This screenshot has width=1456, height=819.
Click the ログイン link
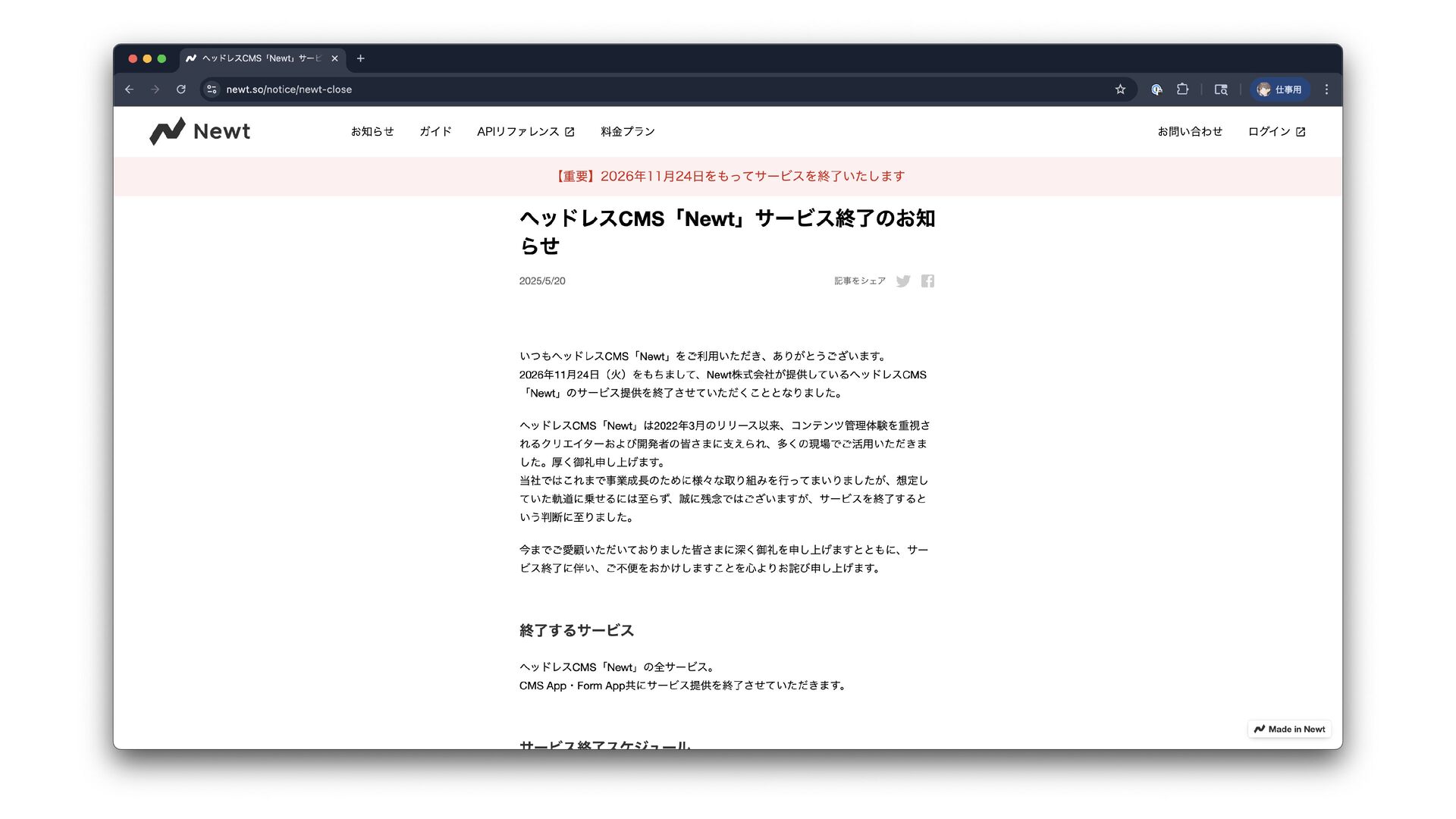coord(1276,131)
